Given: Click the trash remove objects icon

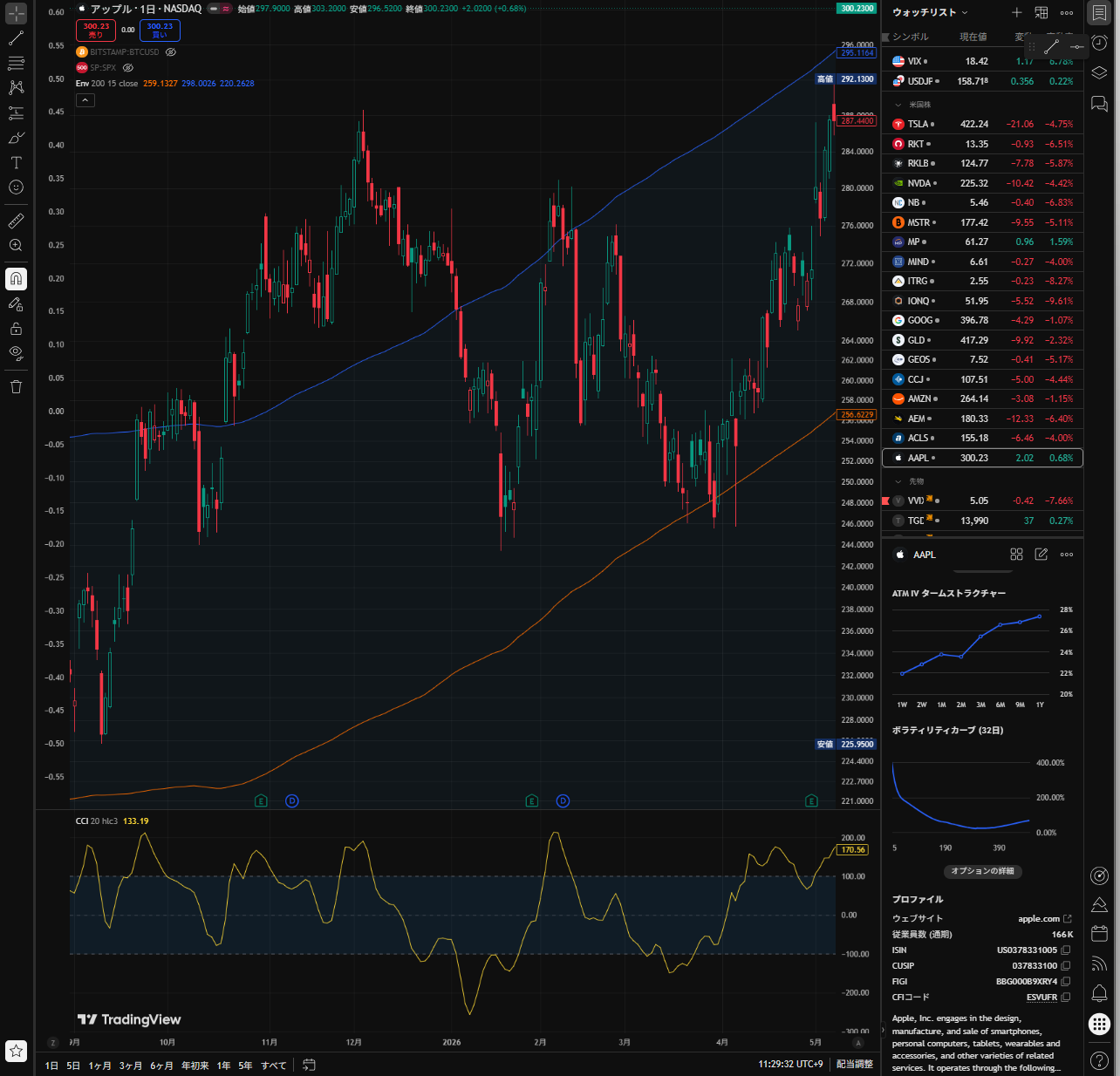Looking at the screenshot, I should coord(16,386).
